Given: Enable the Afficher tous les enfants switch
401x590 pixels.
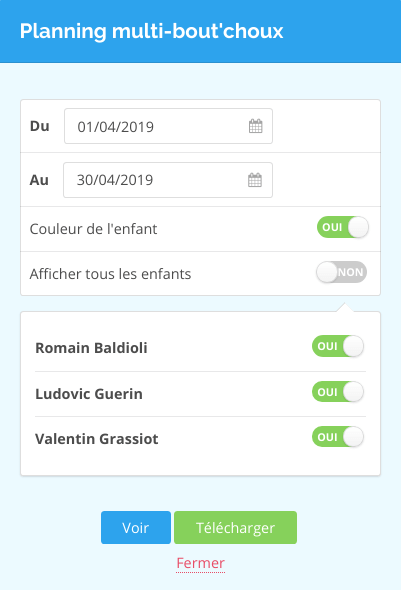Looking at the screenshot, I should coord(342,272).
